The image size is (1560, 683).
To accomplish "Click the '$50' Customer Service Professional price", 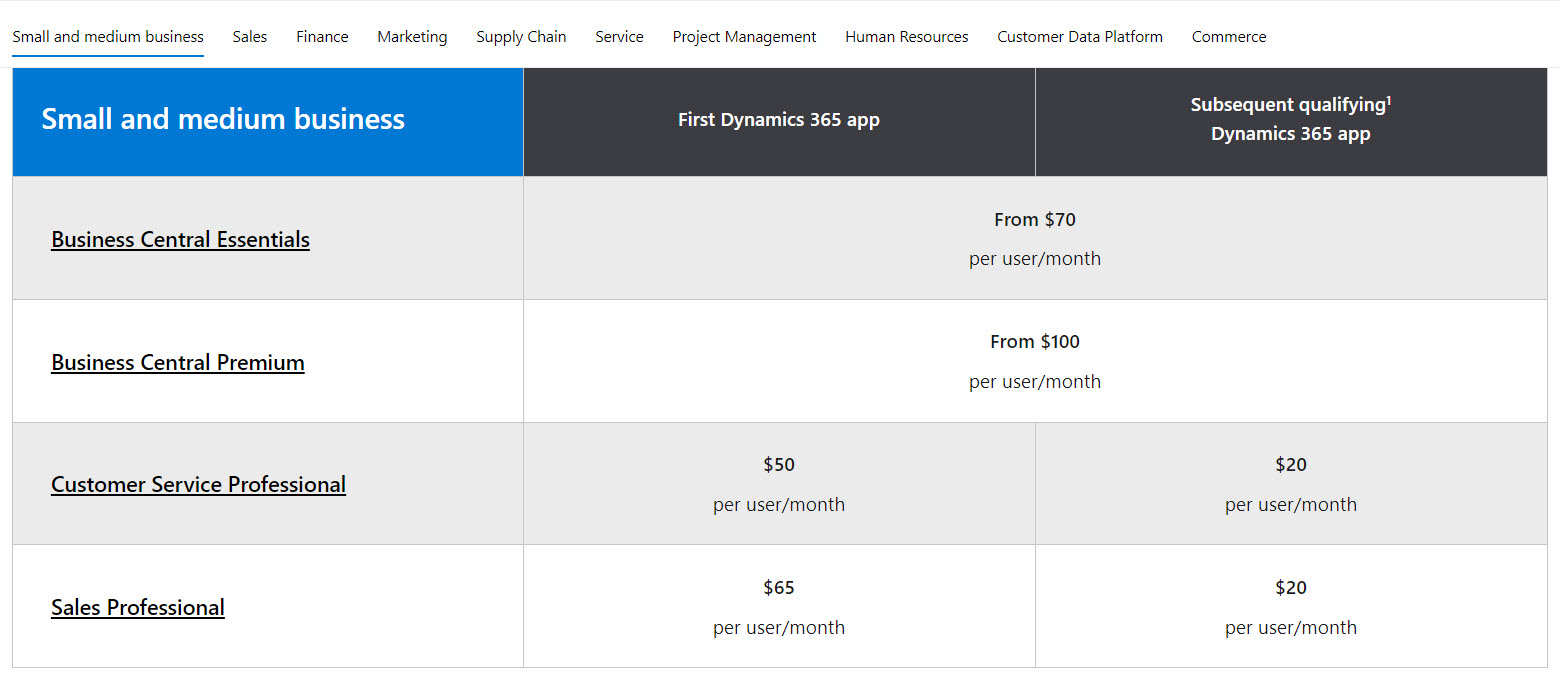I will 779,464.
